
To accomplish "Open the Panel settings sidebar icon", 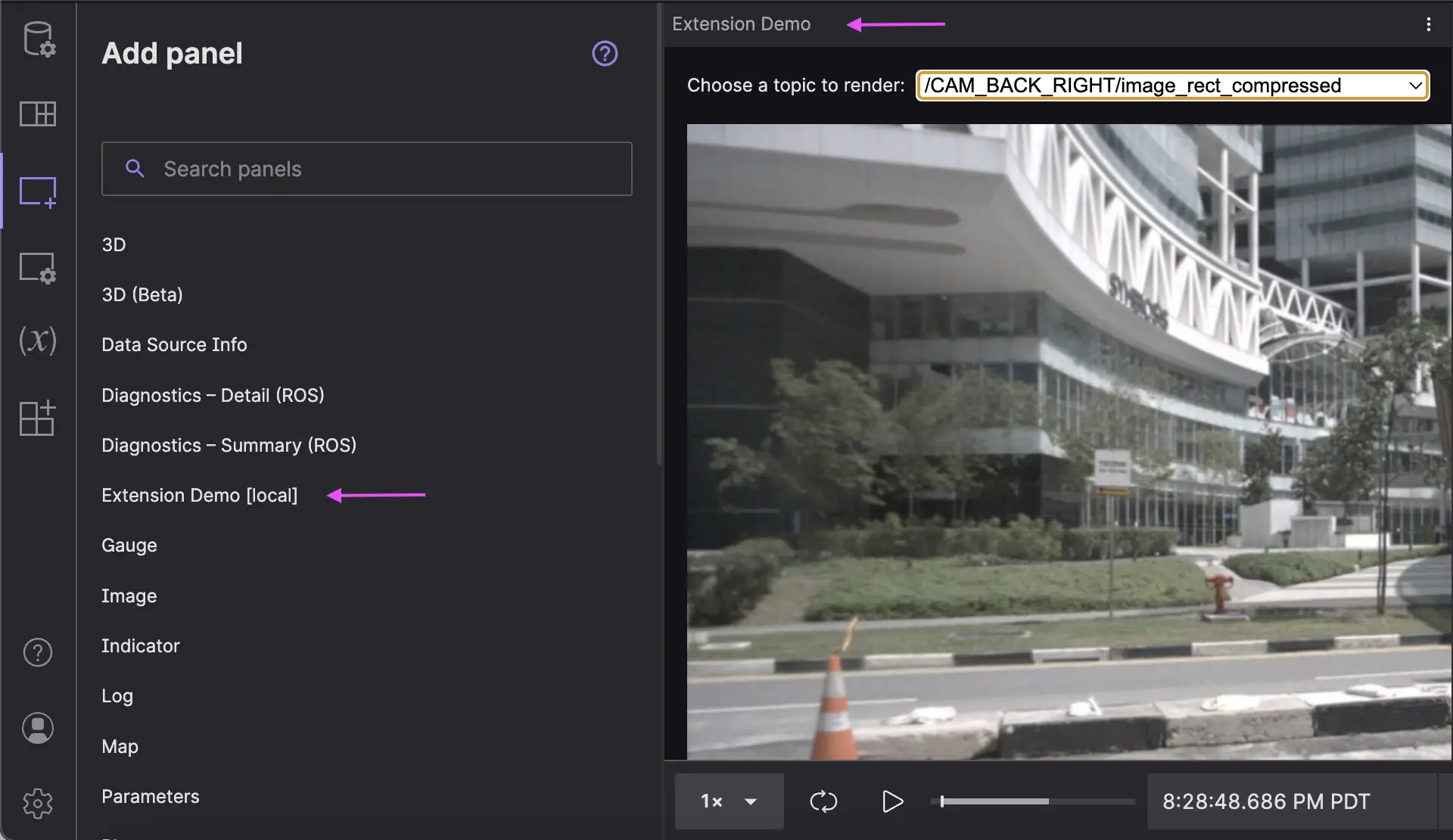I will click(x=38, y=267).
